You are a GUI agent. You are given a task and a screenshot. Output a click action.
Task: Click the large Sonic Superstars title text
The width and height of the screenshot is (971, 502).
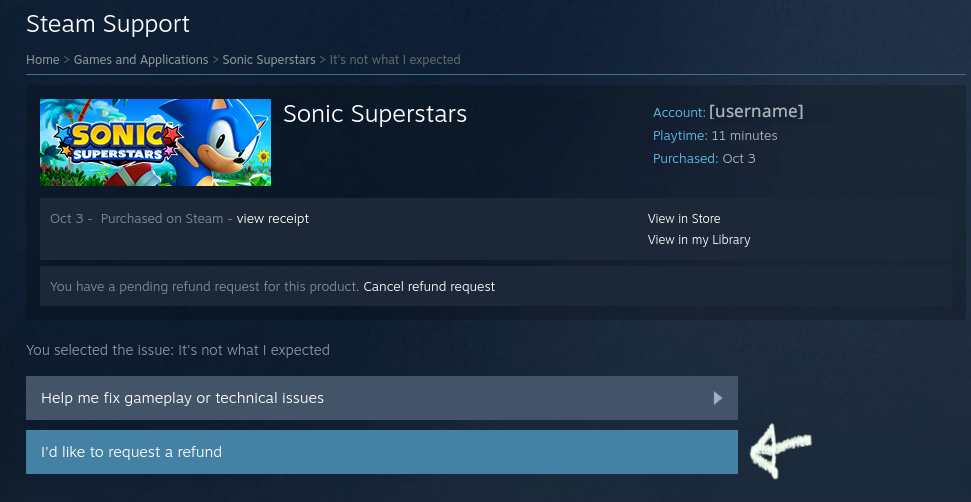point(375,114)
